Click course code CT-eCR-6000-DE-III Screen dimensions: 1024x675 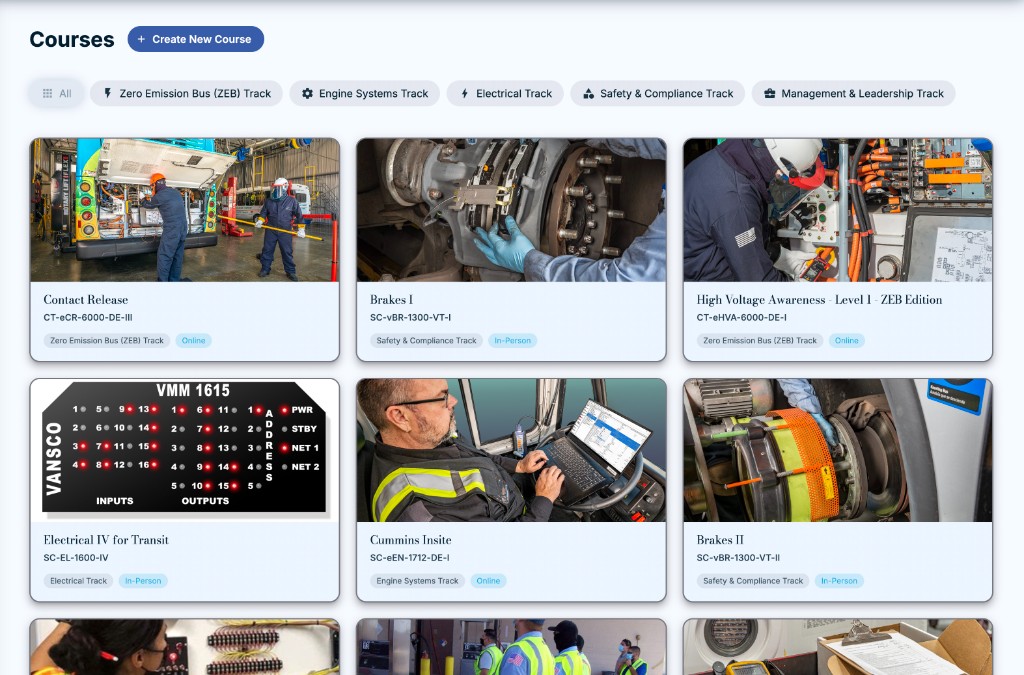tap(88, 317)
